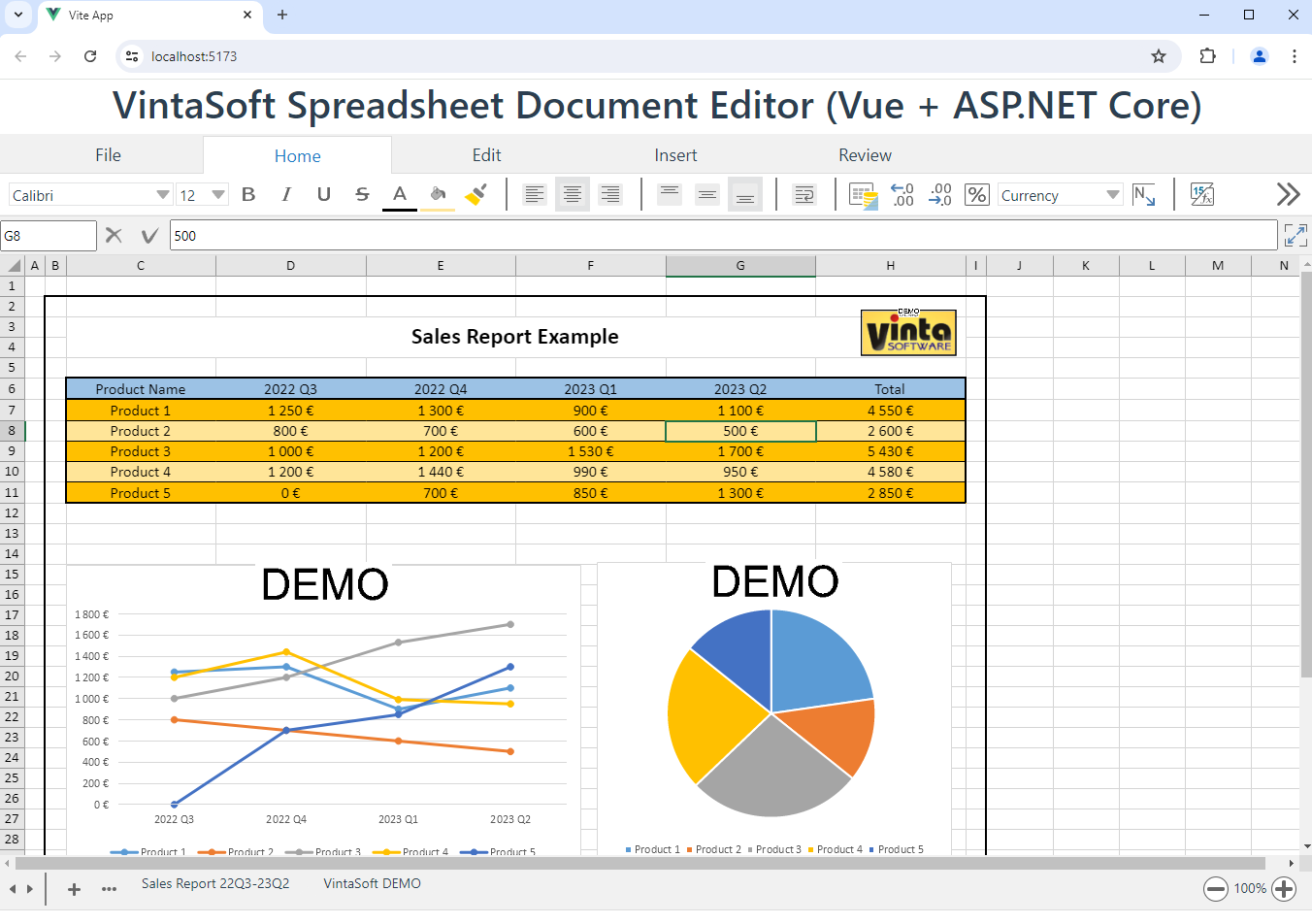Viewport: 1312px width, 924px height.
Task: Apply percent number format
Action: click(x=976, y=195)
